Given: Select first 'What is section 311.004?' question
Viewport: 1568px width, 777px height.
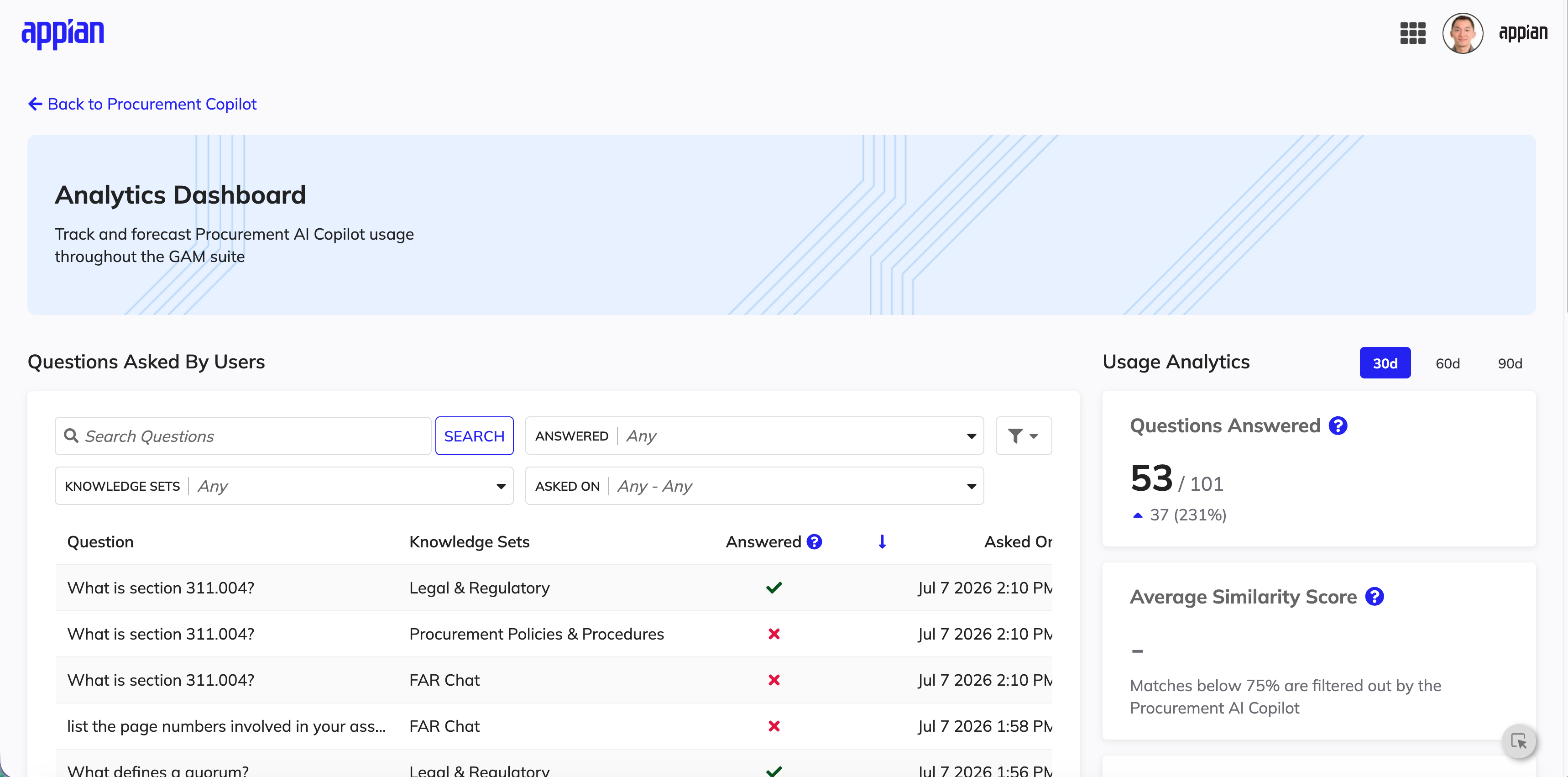Looking at the screenshot, I should [161, 588].
